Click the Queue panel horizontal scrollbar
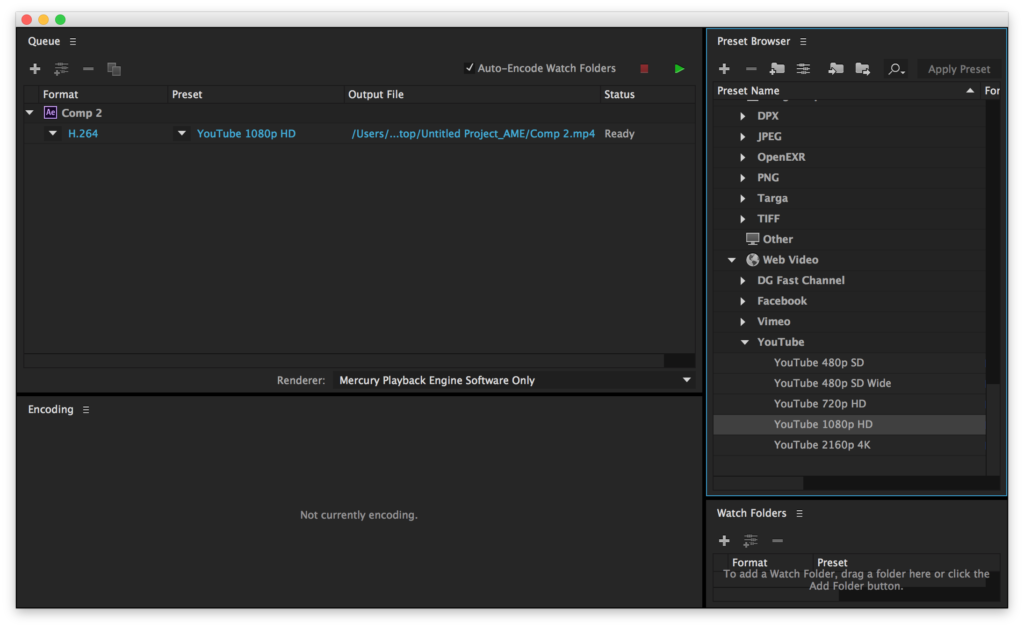 coord(344,361)
